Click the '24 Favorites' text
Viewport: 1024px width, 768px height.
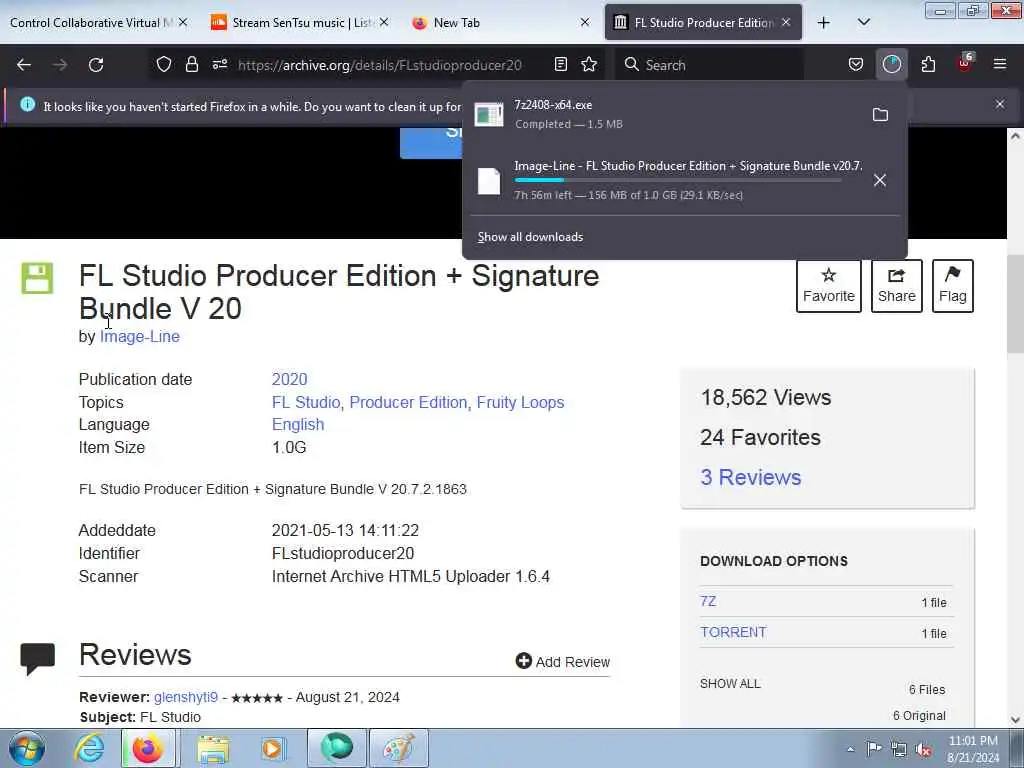(x=760, y=437)
